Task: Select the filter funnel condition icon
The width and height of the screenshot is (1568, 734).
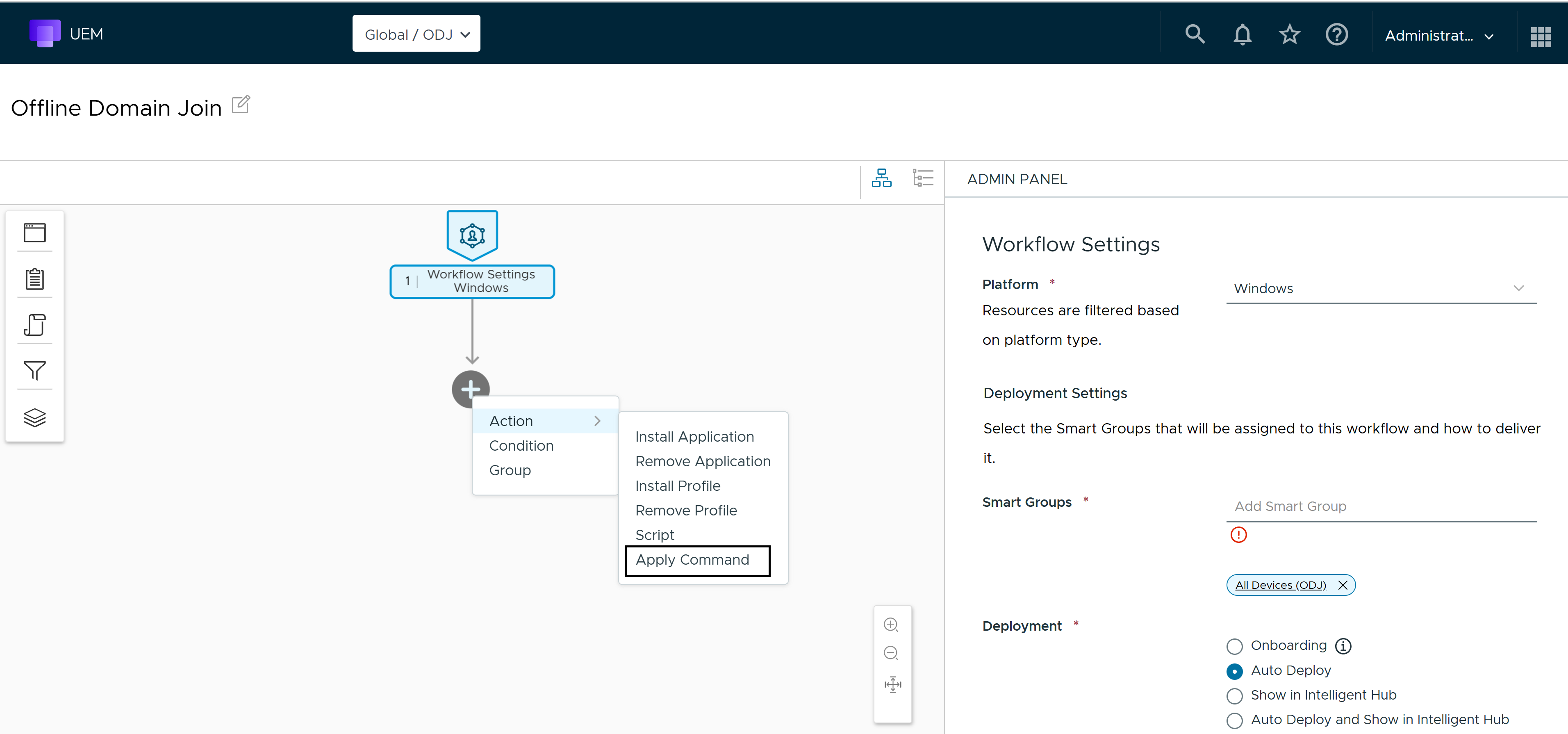Action: tap(35, 370)
